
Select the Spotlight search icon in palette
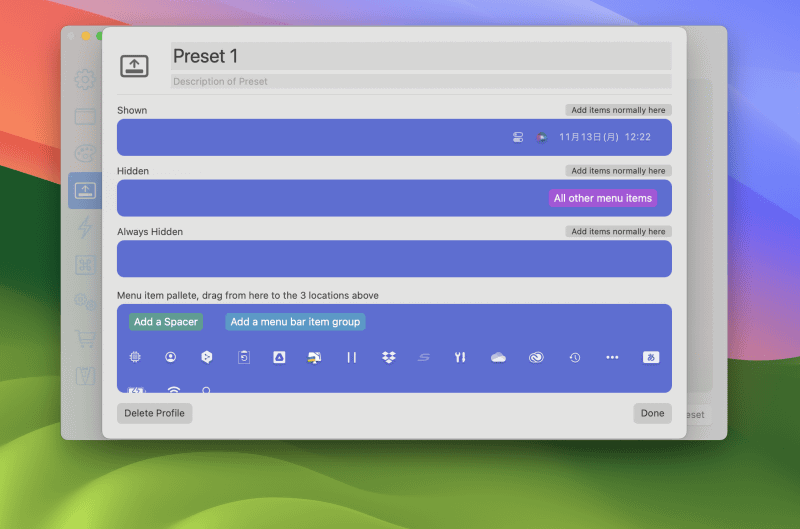[x=206, y=390]
